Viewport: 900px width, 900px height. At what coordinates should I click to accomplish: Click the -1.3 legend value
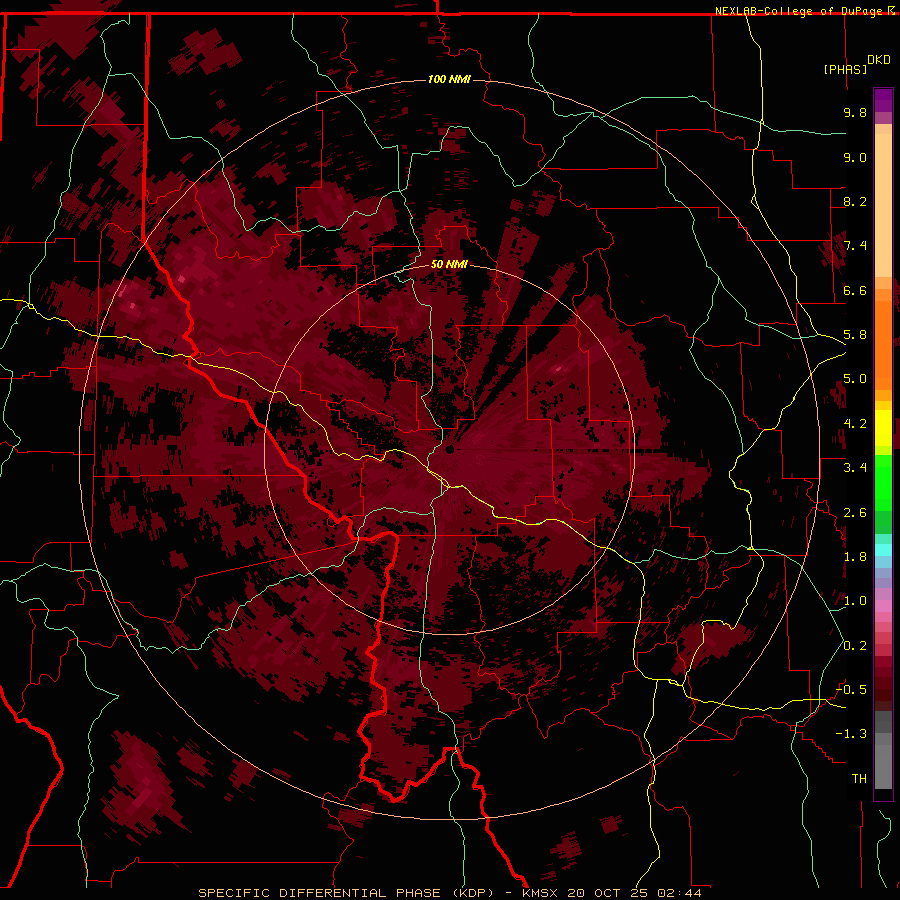[851, 734]
